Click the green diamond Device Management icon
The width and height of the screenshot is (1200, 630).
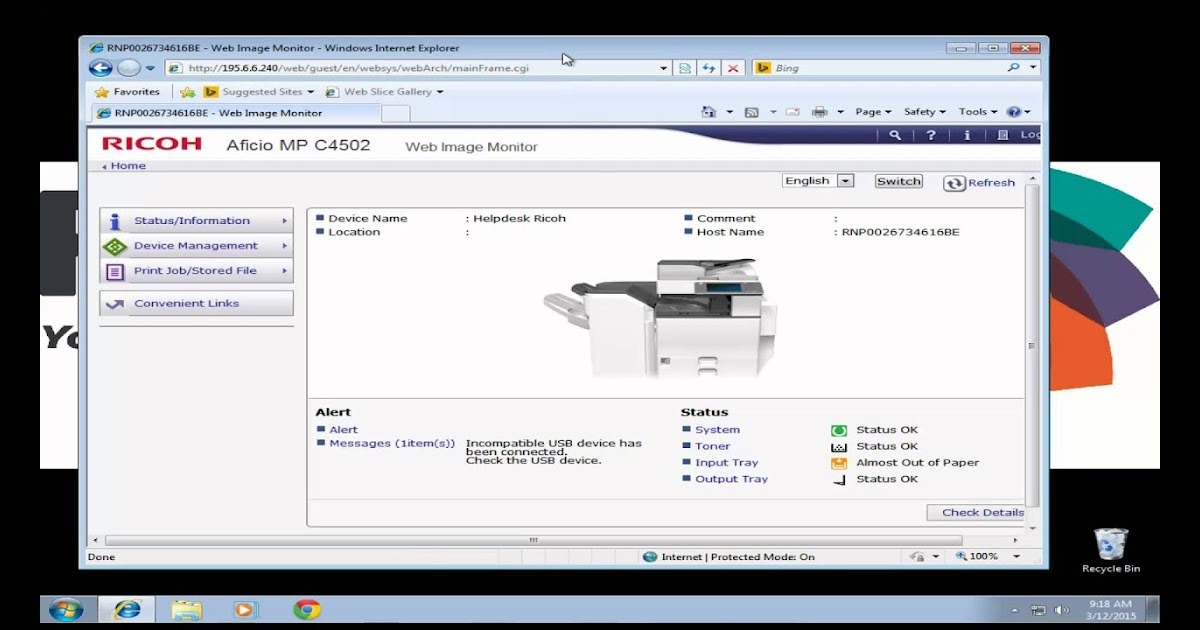click(x=115, y=246)
